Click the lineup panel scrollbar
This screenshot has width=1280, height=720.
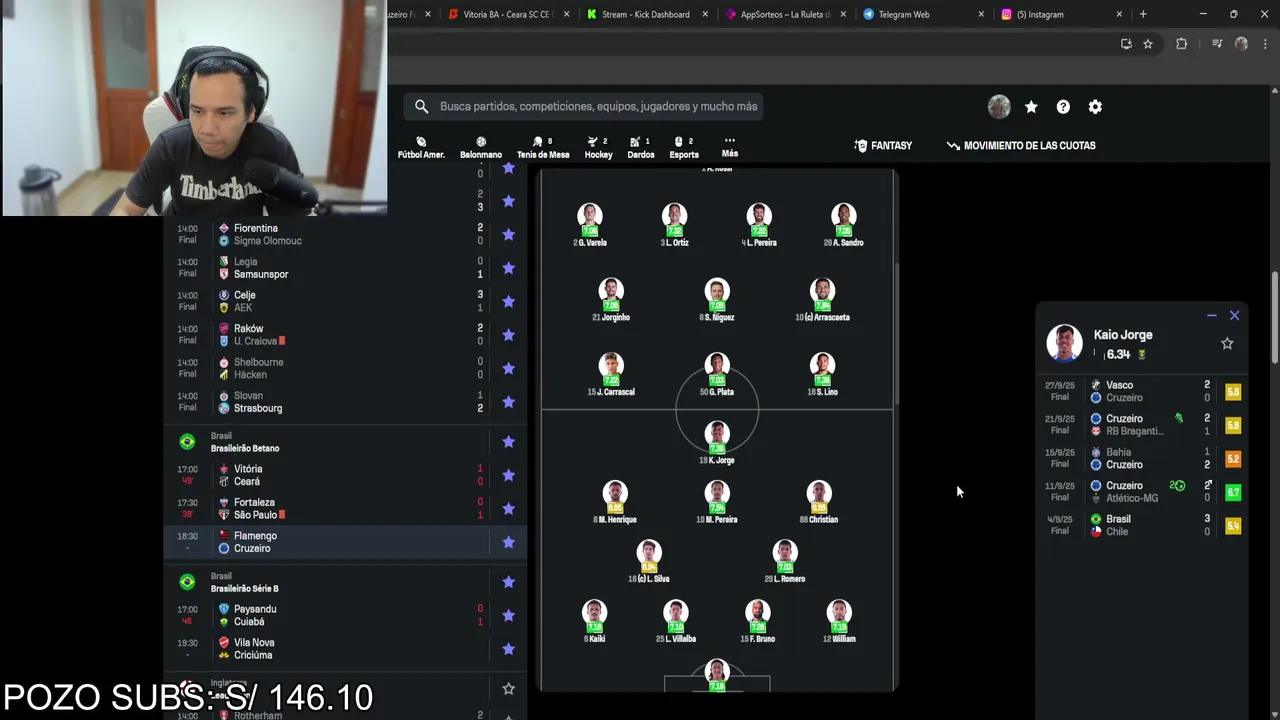[895, 335]
